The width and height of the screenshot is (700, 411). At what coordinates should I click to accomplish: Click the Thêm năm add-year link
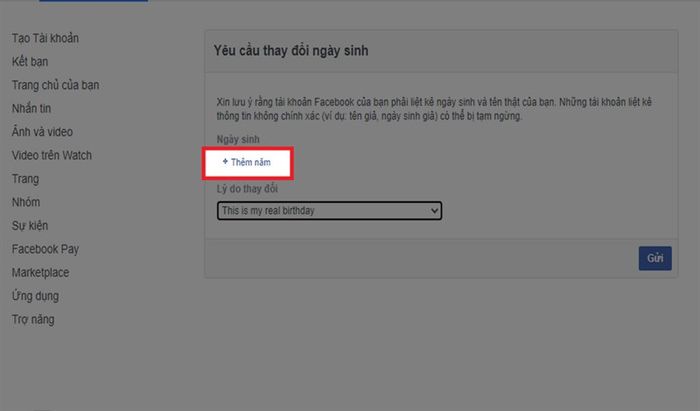246,162
